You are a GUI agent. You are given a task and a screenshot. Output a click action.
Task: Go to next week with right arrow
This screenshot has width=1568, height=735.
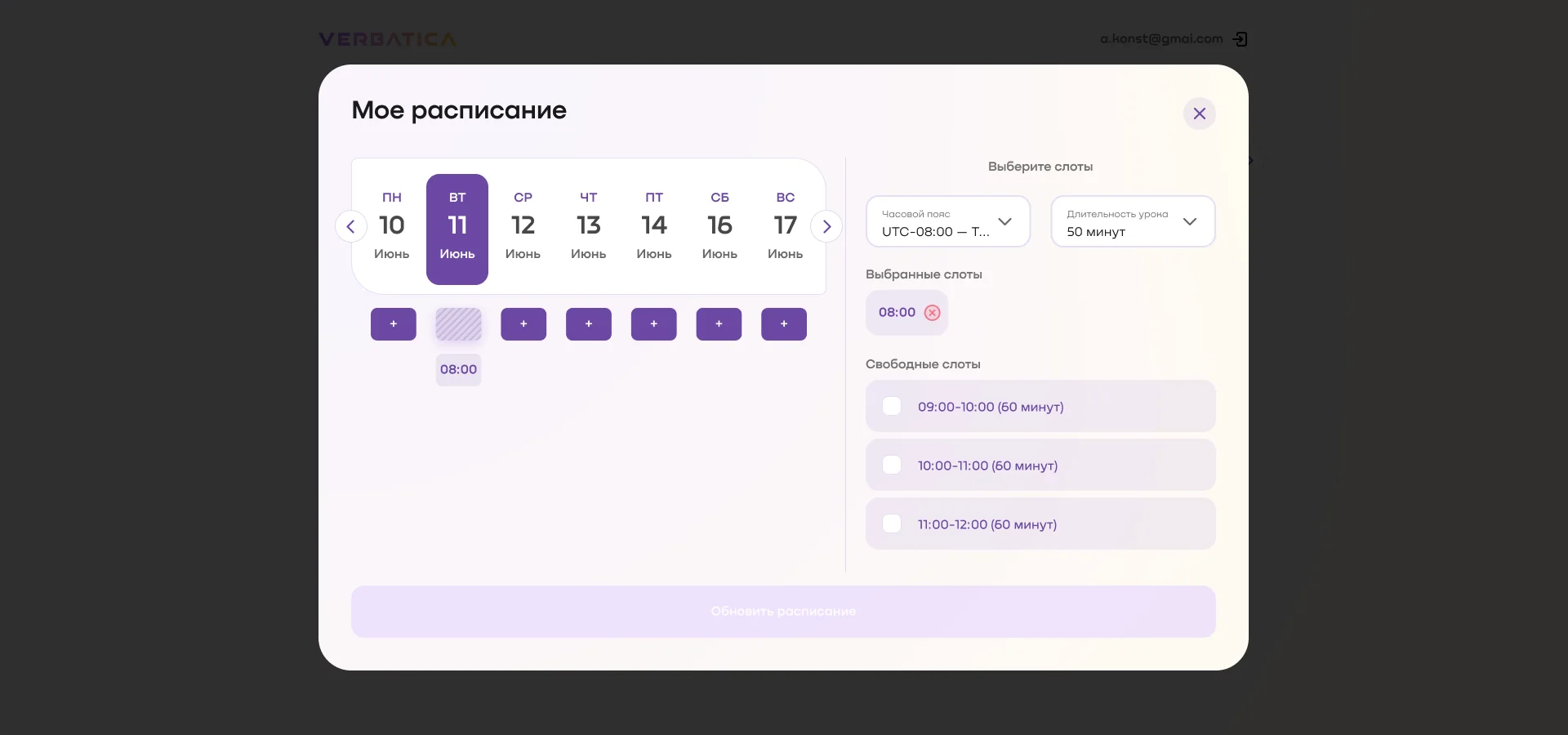826,226
